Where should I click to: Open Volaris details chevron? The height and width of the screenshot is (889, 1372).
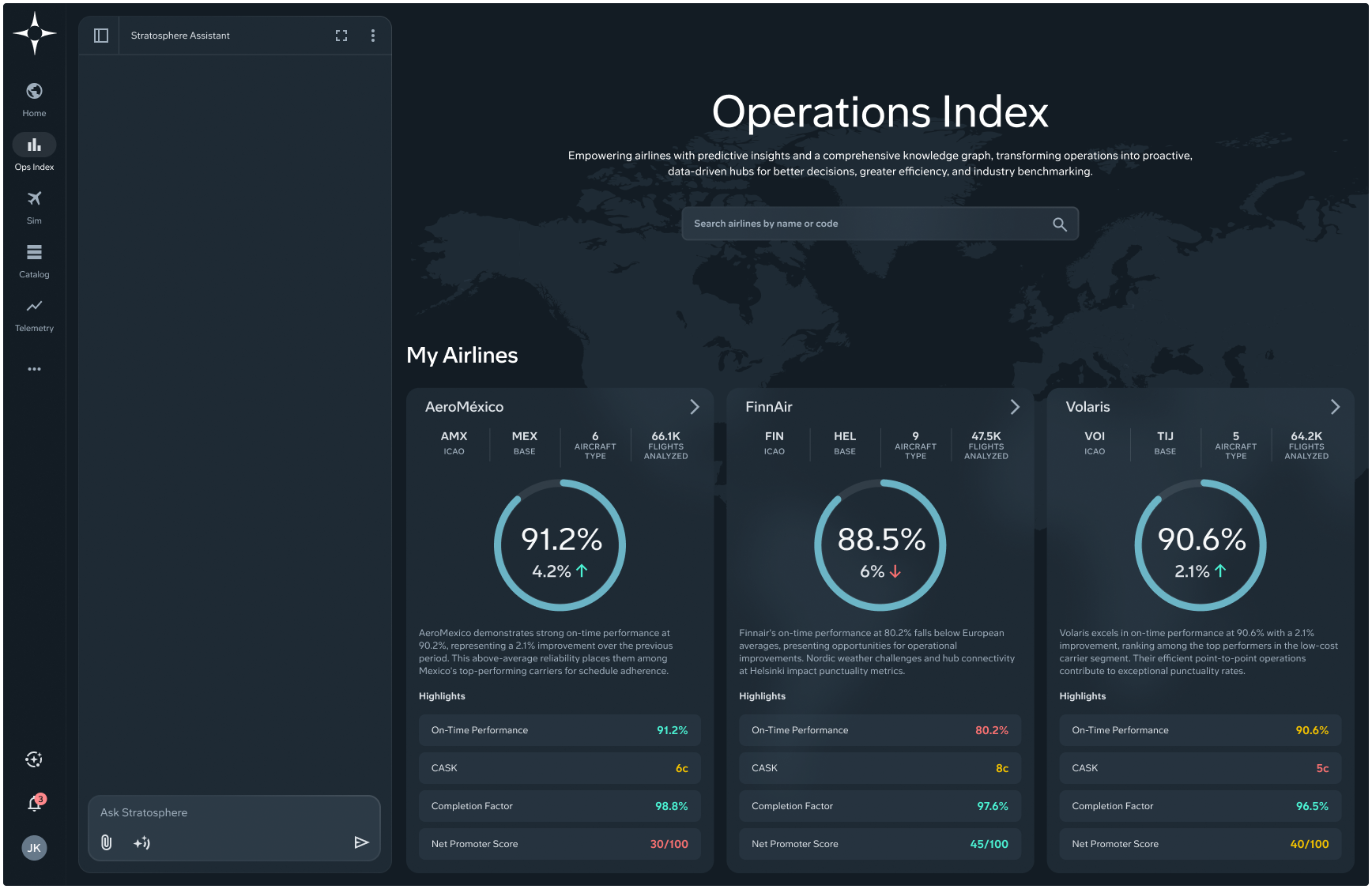[1335, 407]
